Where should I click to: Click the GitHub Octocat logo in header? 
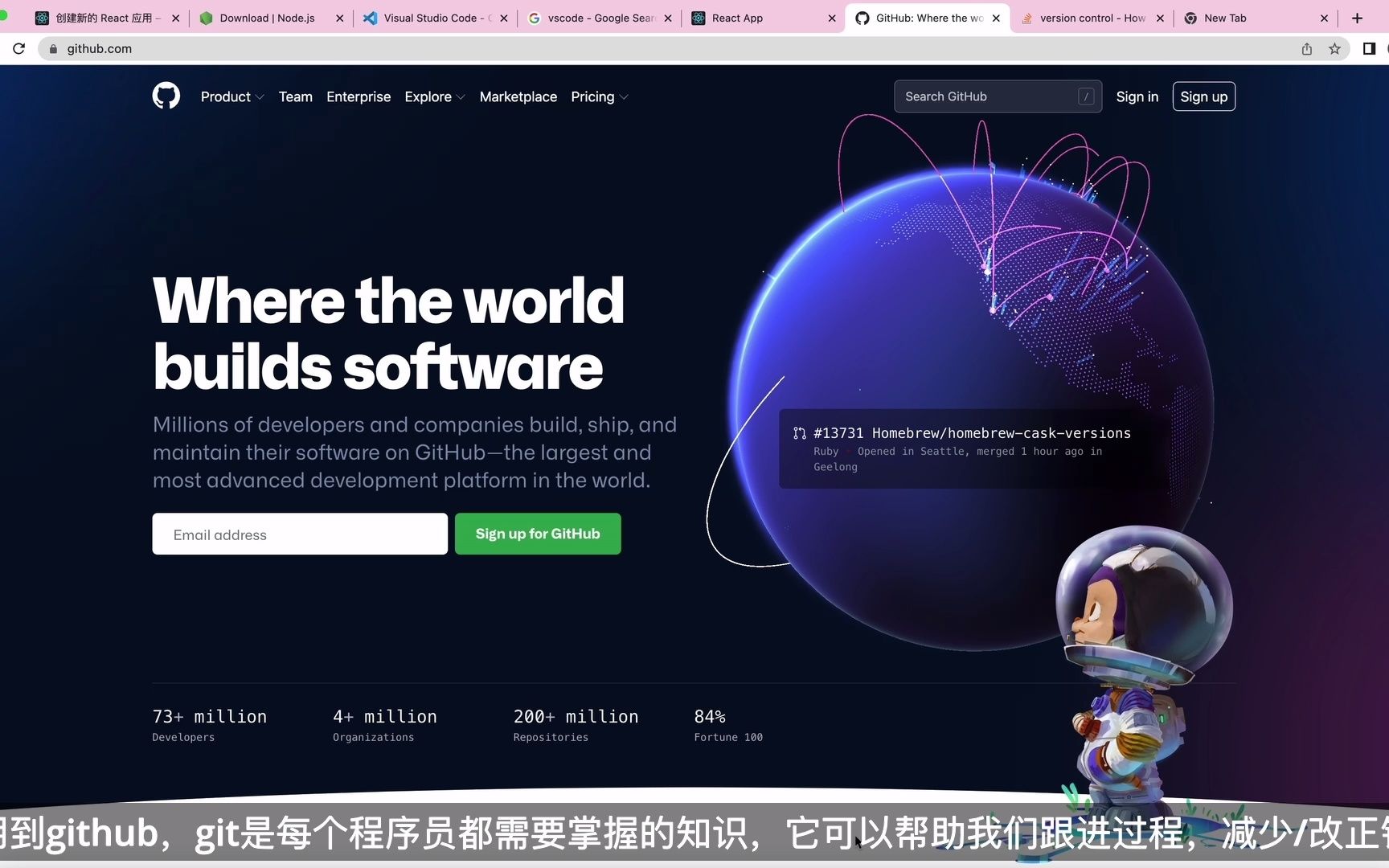click(x=166, y=96)
